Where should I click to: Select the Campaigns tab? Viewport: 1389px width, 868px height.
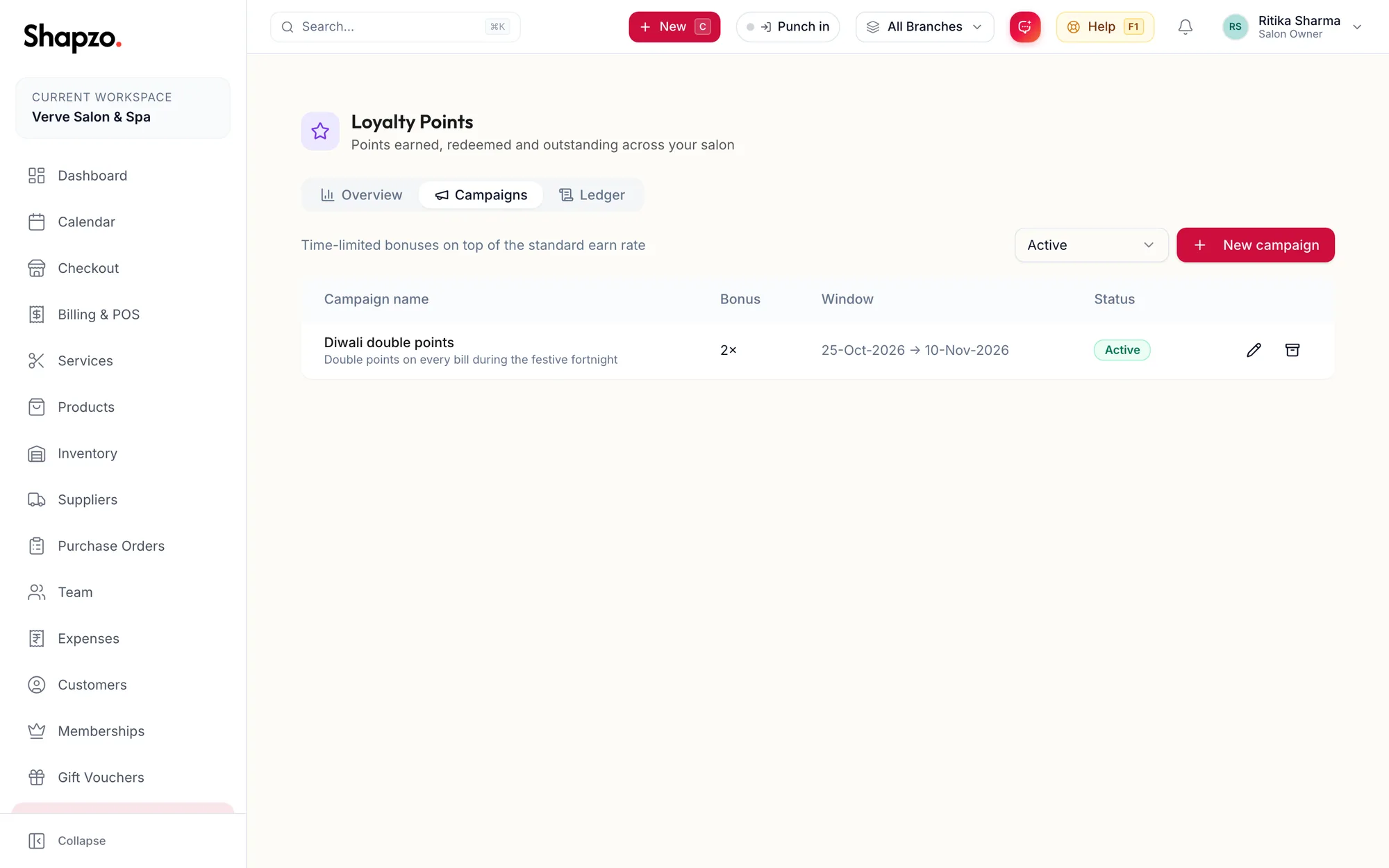pyautogui.click(x=481, y=195)
